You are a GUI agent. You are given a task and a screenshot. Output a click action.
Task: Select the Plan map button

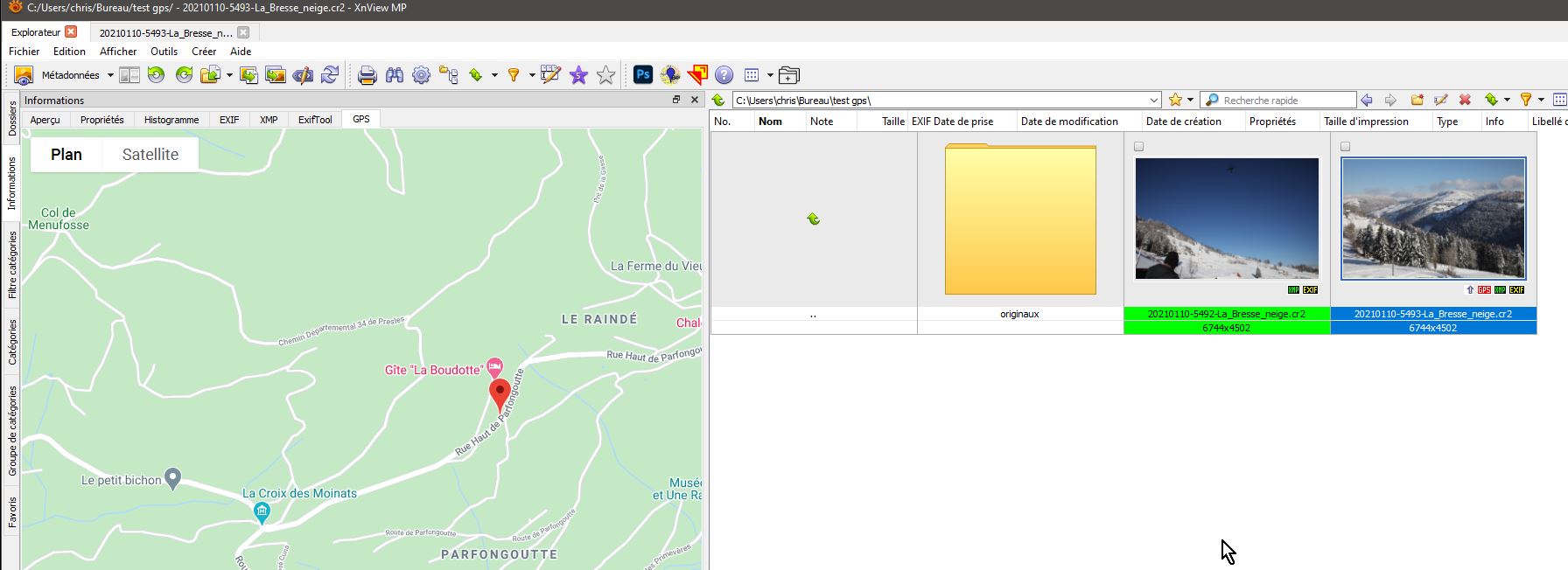click(x=66, y=155)
